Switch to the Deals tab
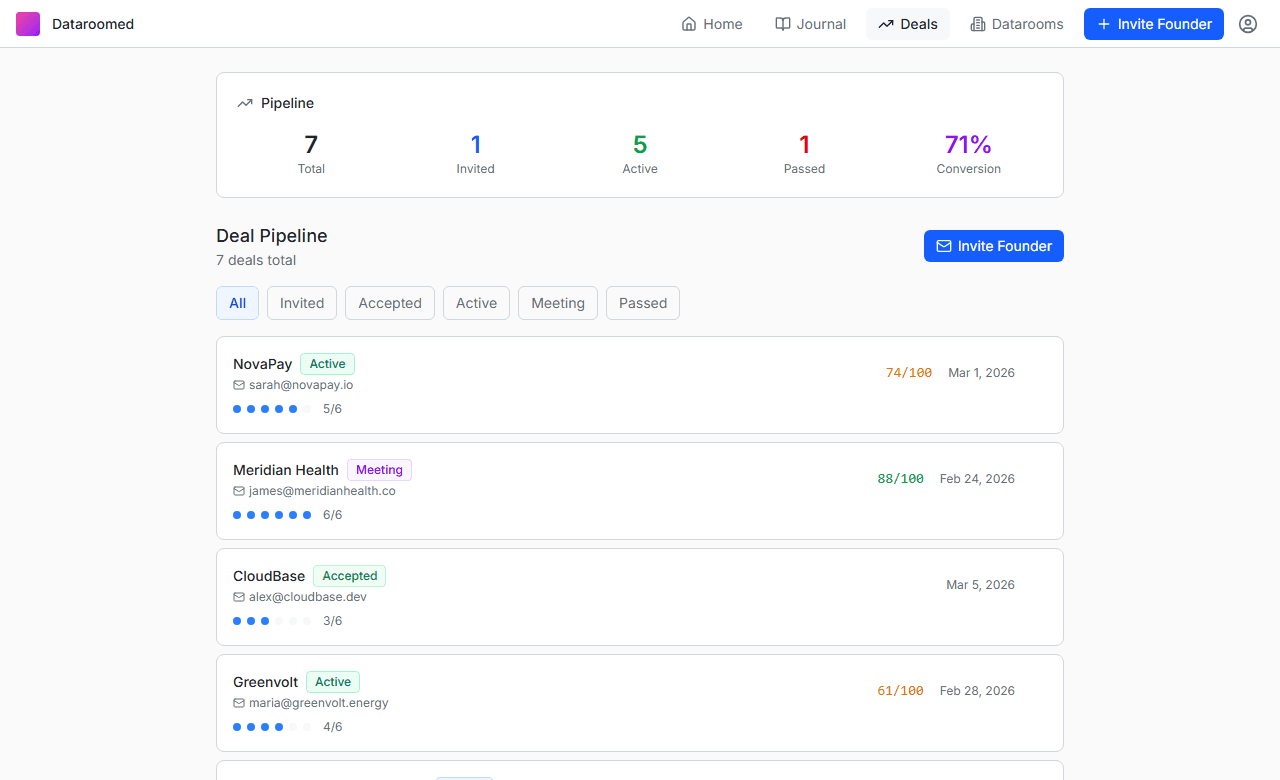Image resolution: width=1280 pixels, height=780 pixels. click(907, 23)
